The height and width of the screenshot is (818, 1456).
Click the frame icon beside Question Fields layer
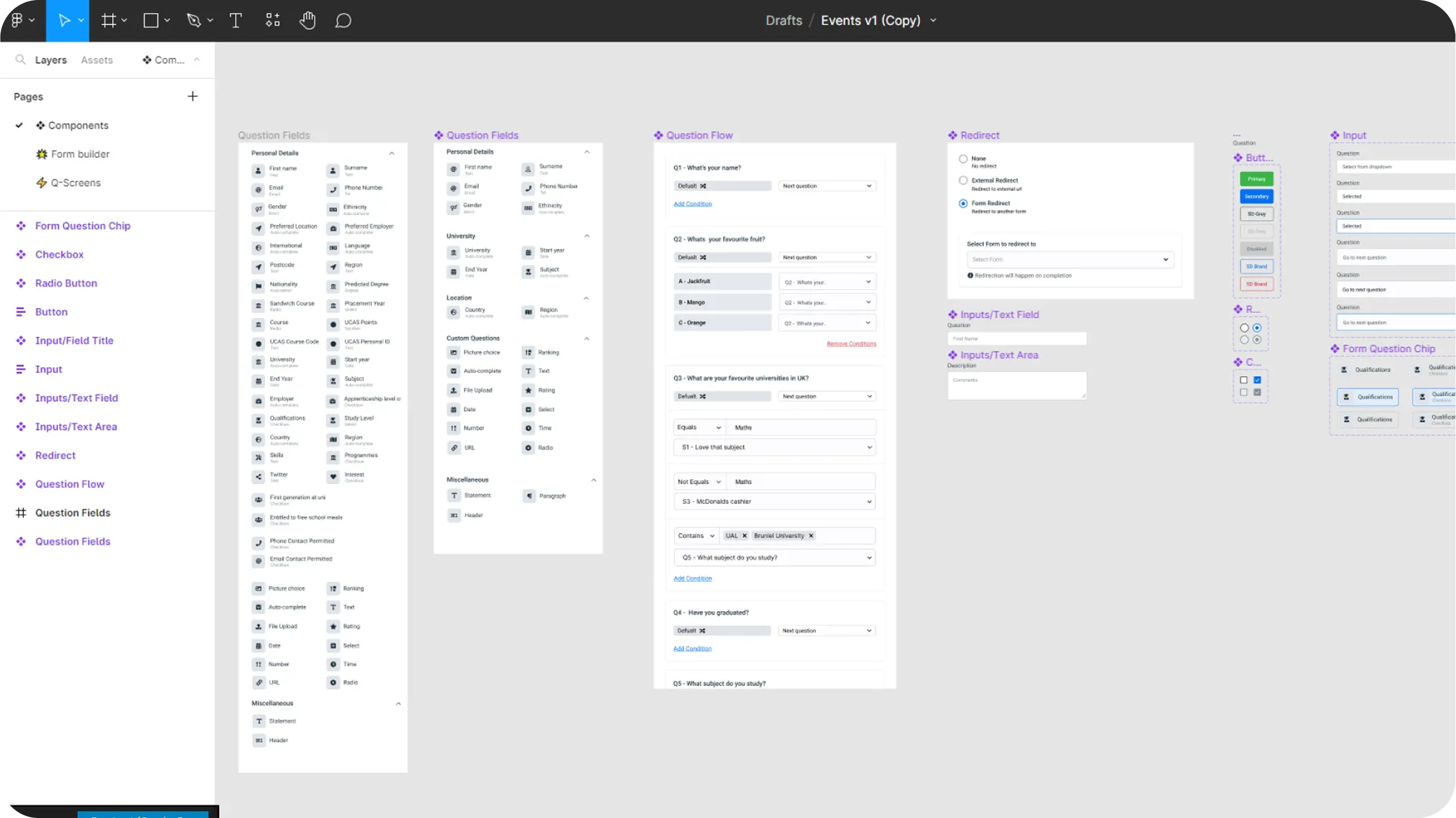click(21, 512)
